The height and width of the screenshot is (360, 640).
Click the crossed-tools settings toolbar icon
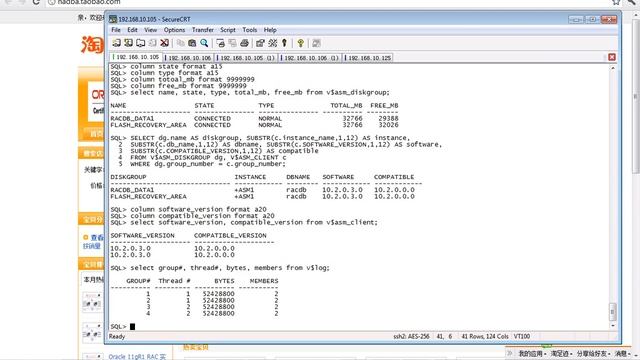pyautogui.click(x=272, y=43)
